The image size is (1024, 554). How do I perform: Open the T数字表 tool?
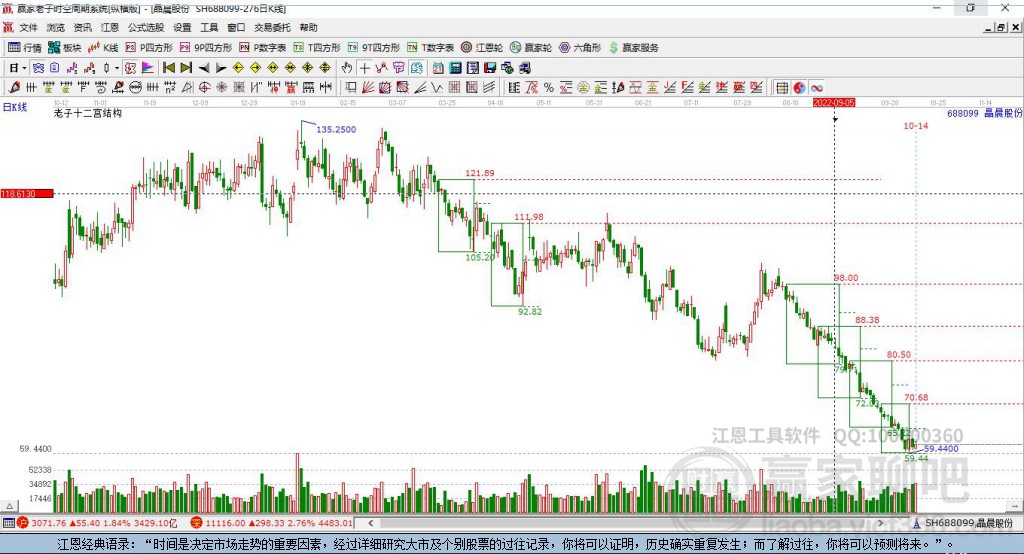(x=430, y=48)
